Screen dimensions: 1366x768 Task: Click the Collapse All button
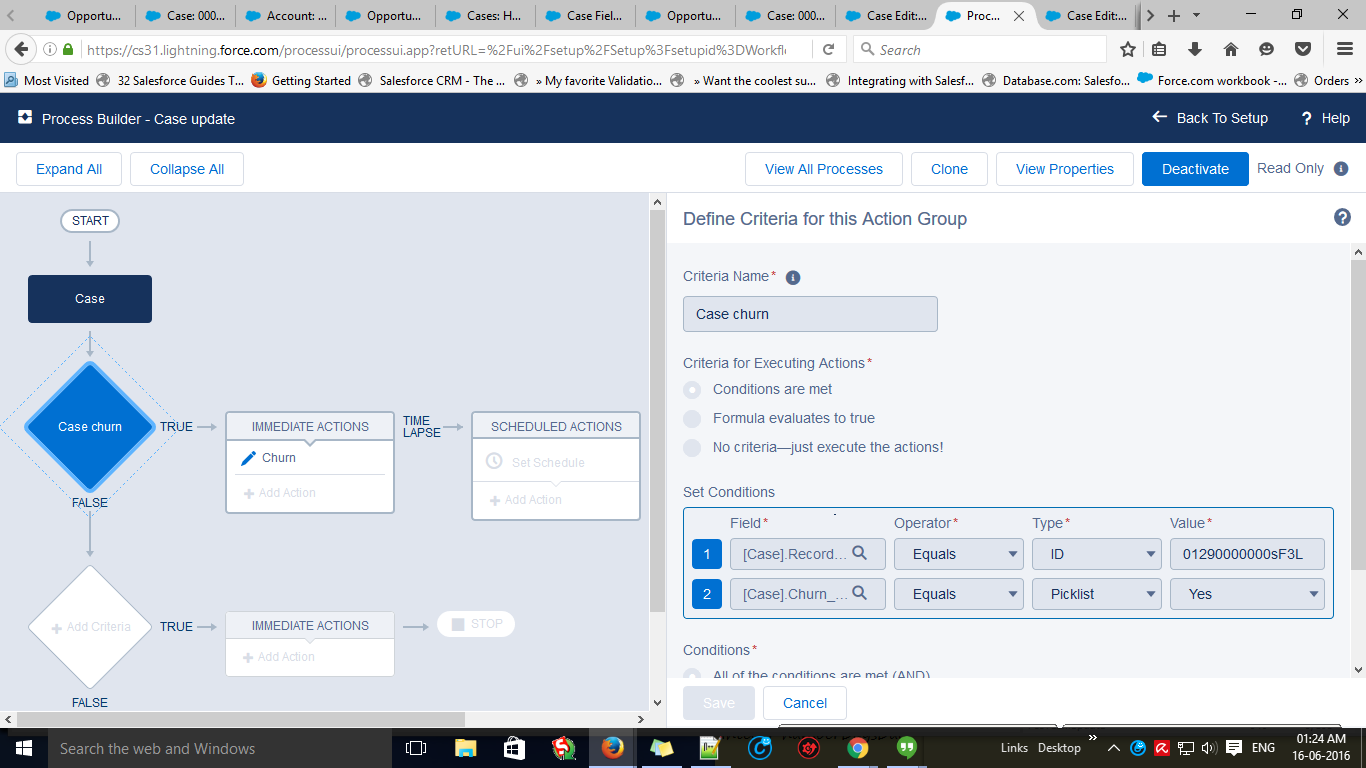(187, 169)
